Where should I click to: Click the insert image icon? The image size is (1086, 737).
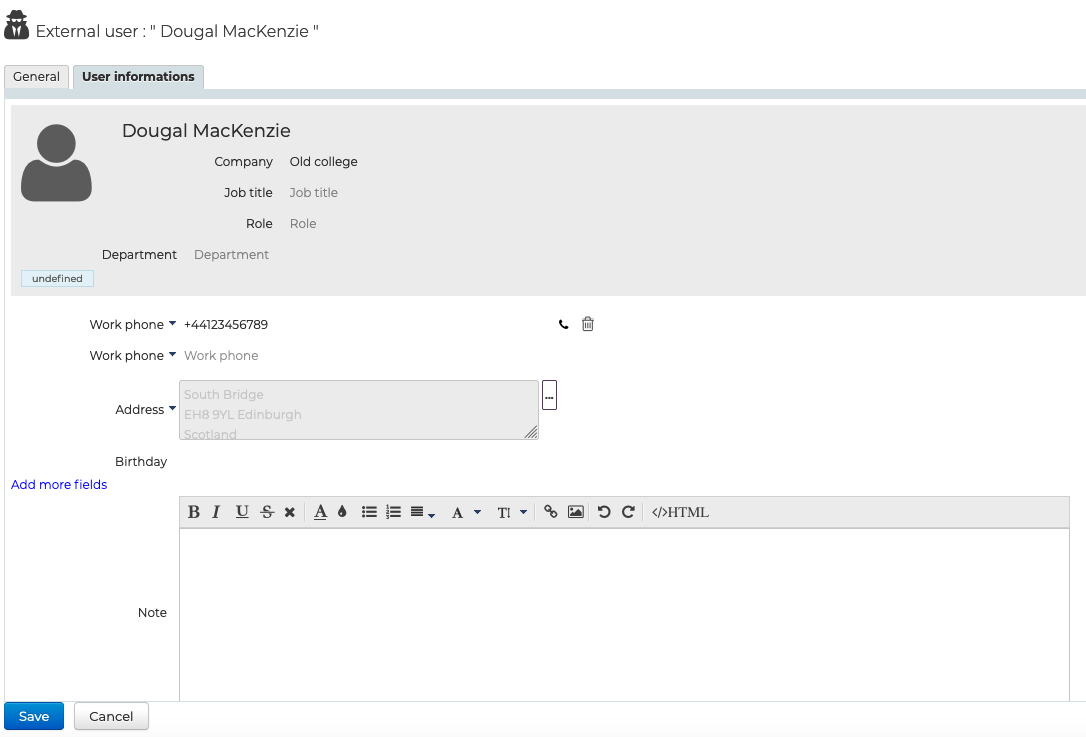pyautogui.click(x=576, y=512)
